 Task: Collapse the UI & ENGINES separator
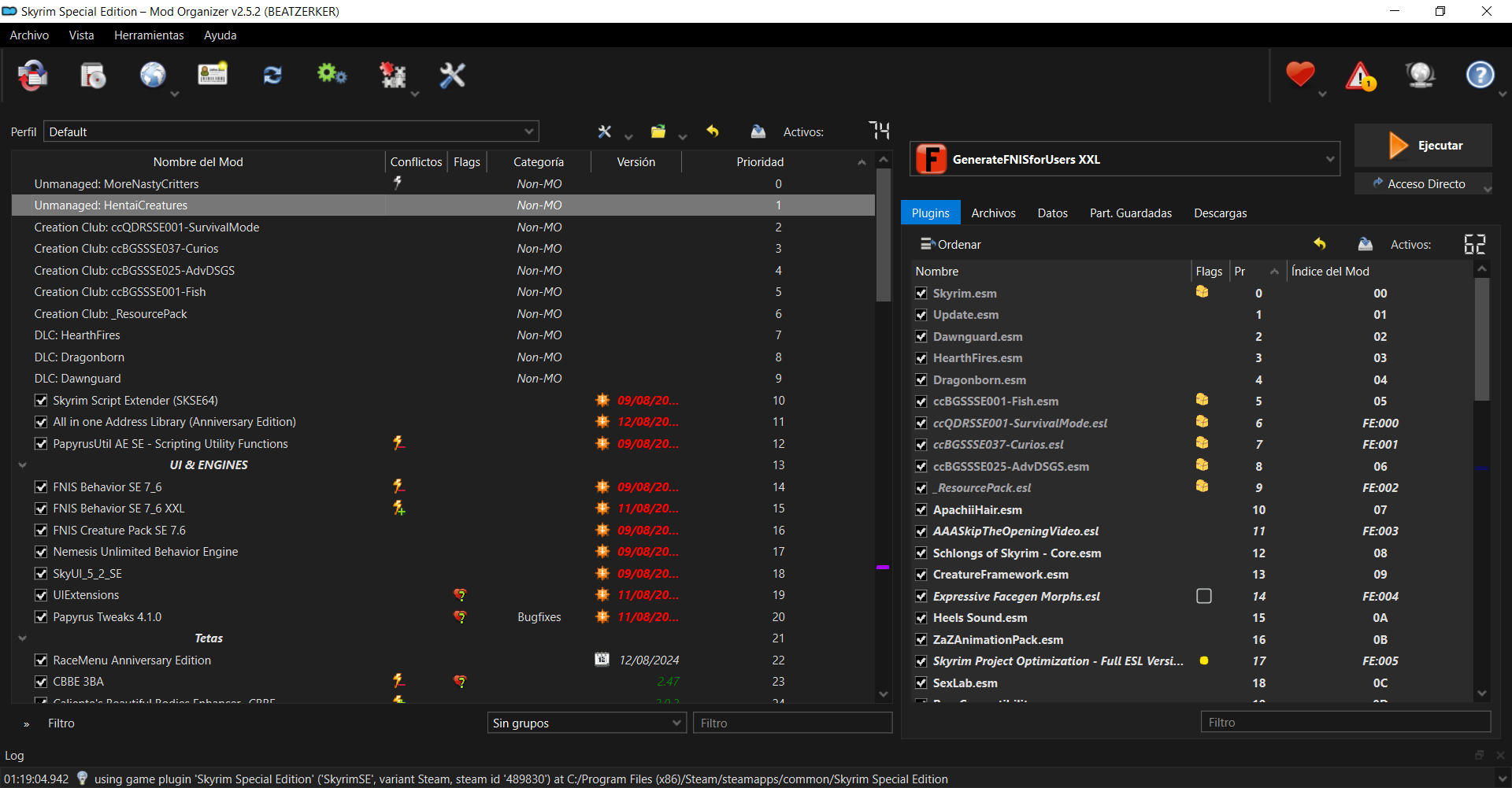click(x=22, y=465)
